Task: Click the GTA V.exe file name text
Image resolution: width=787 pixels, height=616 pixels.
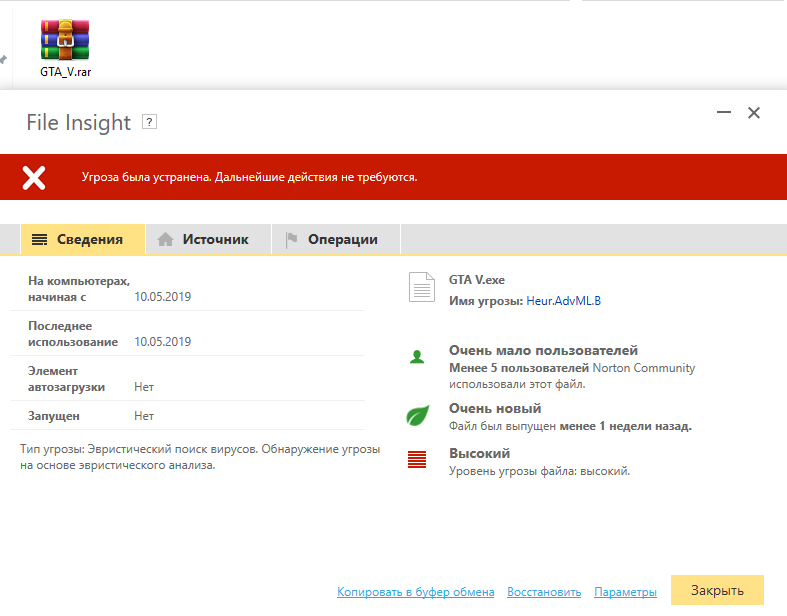Action: pos(477,280)
